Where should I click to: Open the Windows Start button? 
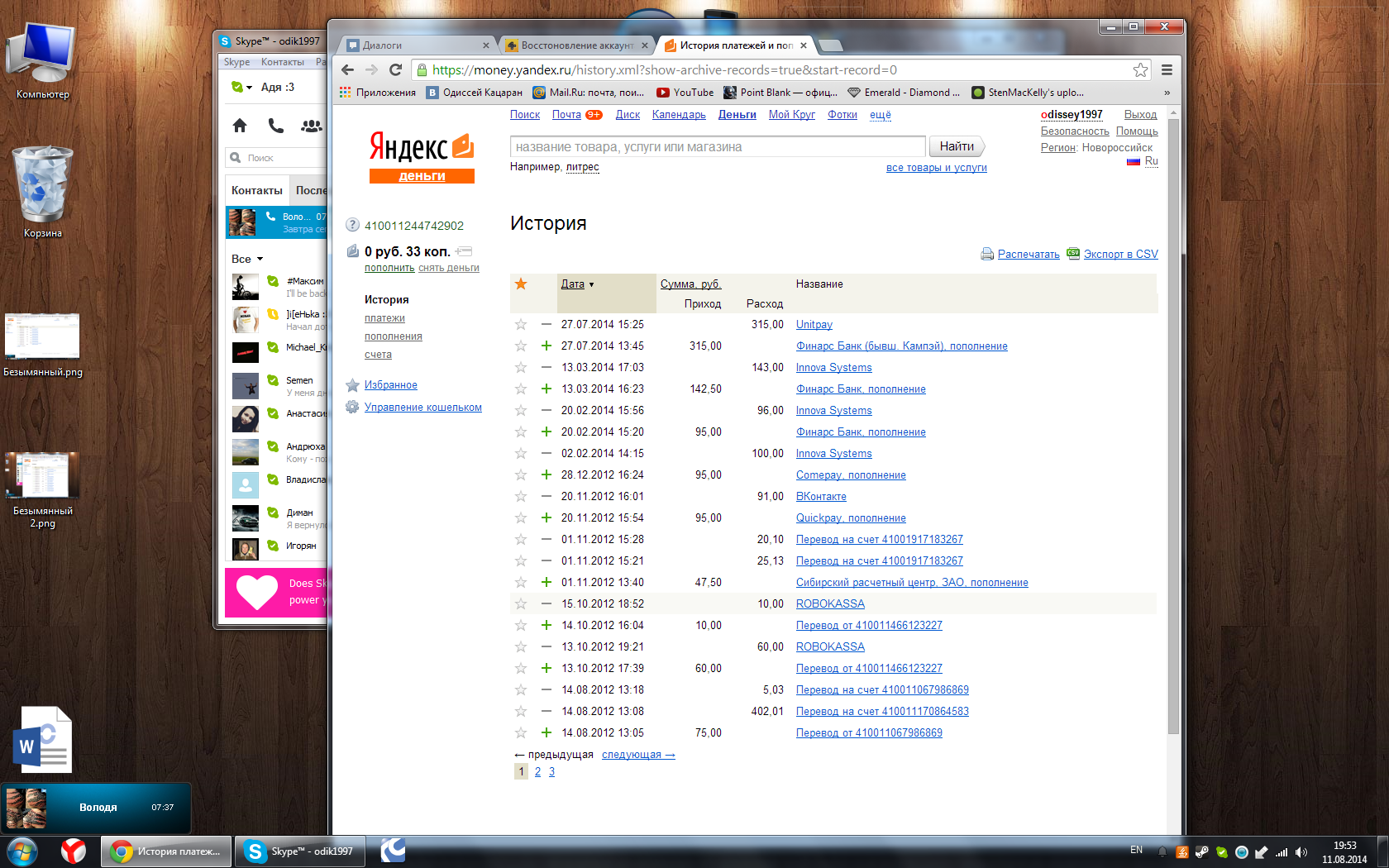click(x=22, y=851)
